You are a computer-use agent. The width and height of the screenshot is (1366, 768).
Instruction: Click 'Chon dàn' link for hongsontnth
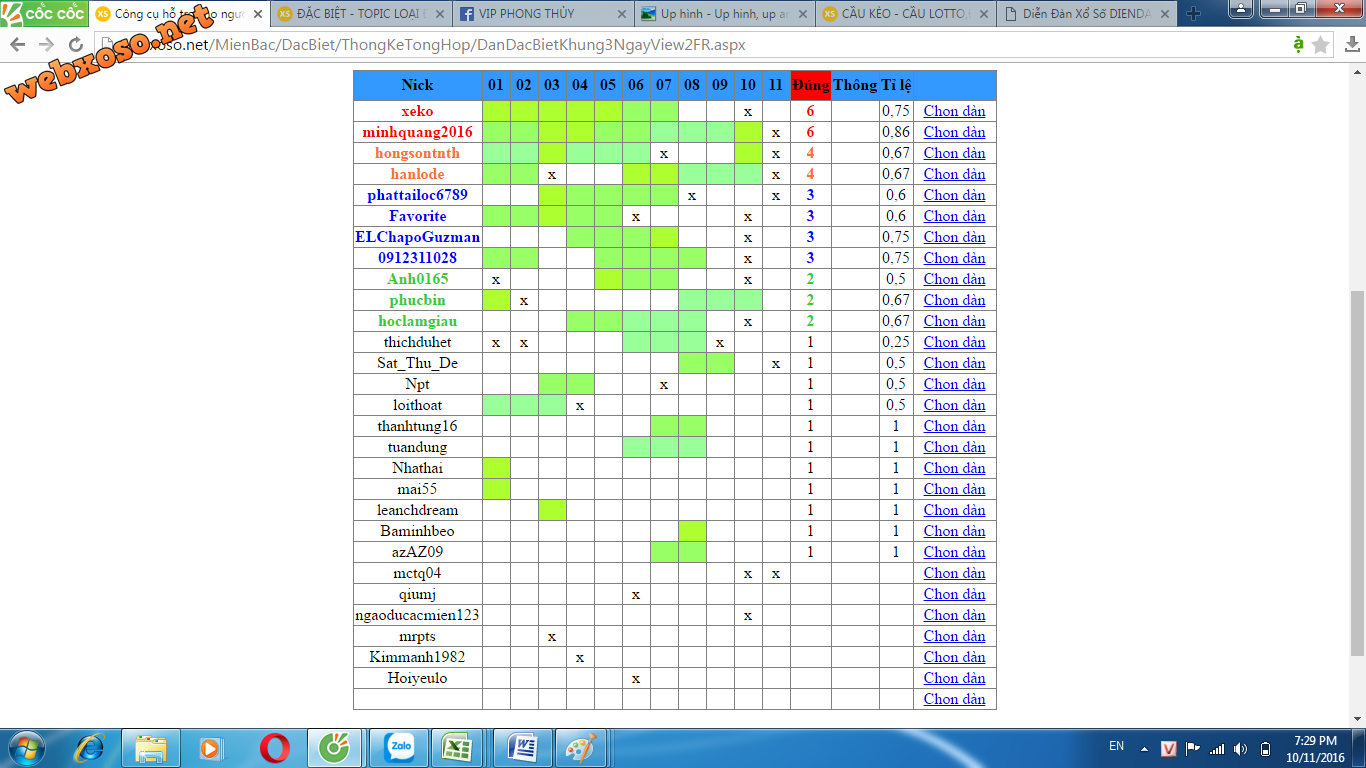954,153
